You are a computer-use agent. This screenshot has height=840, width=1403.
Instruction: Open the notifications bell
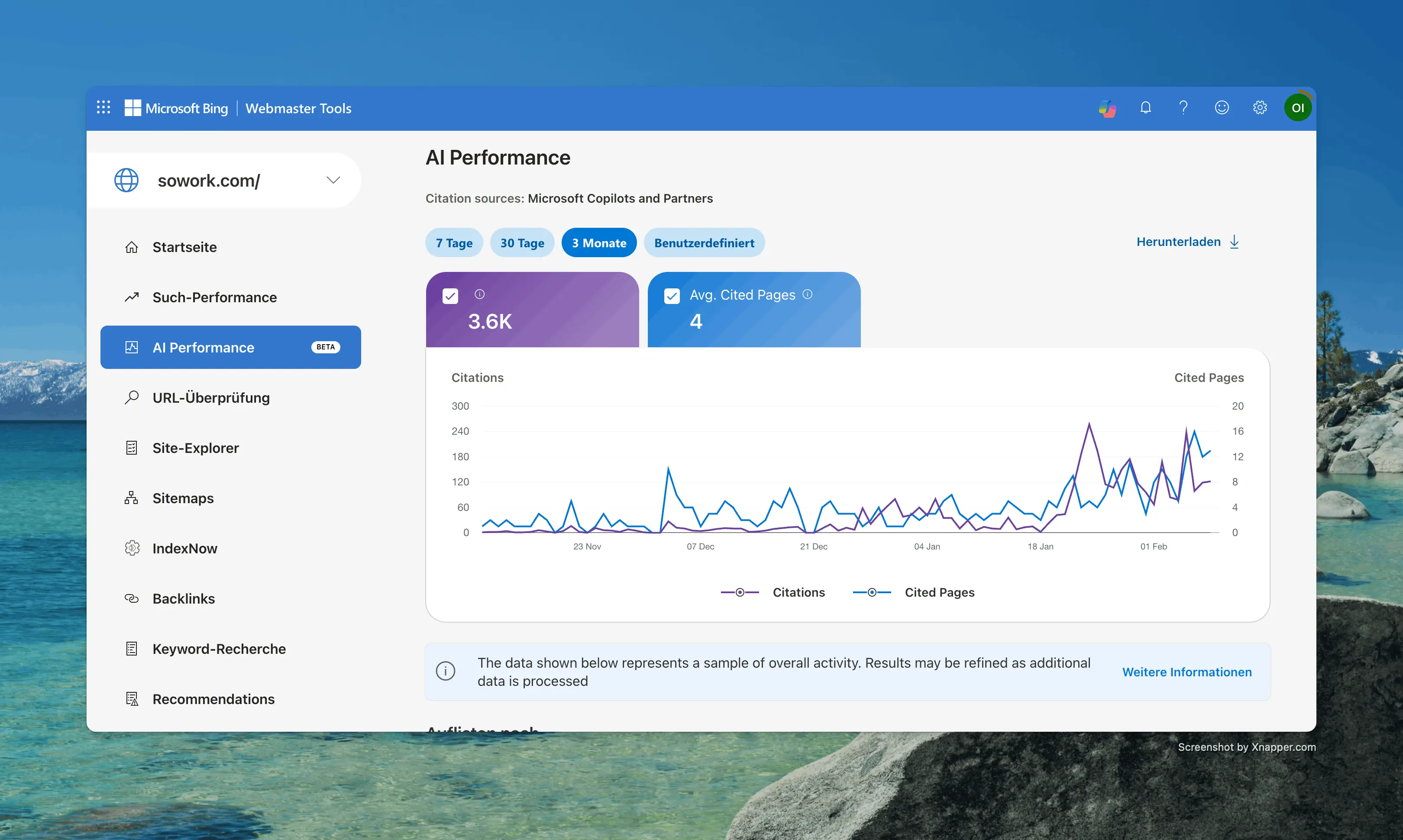pos(1145,107)
